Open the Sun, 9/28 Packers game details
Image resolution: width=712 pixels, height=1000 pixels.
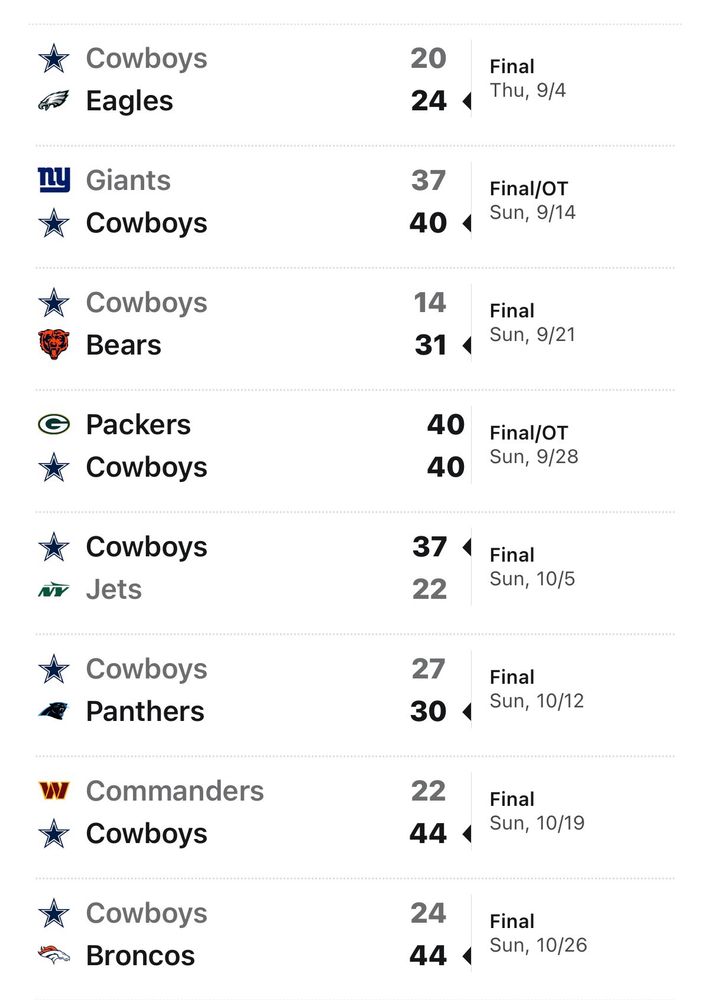[355, 445]
